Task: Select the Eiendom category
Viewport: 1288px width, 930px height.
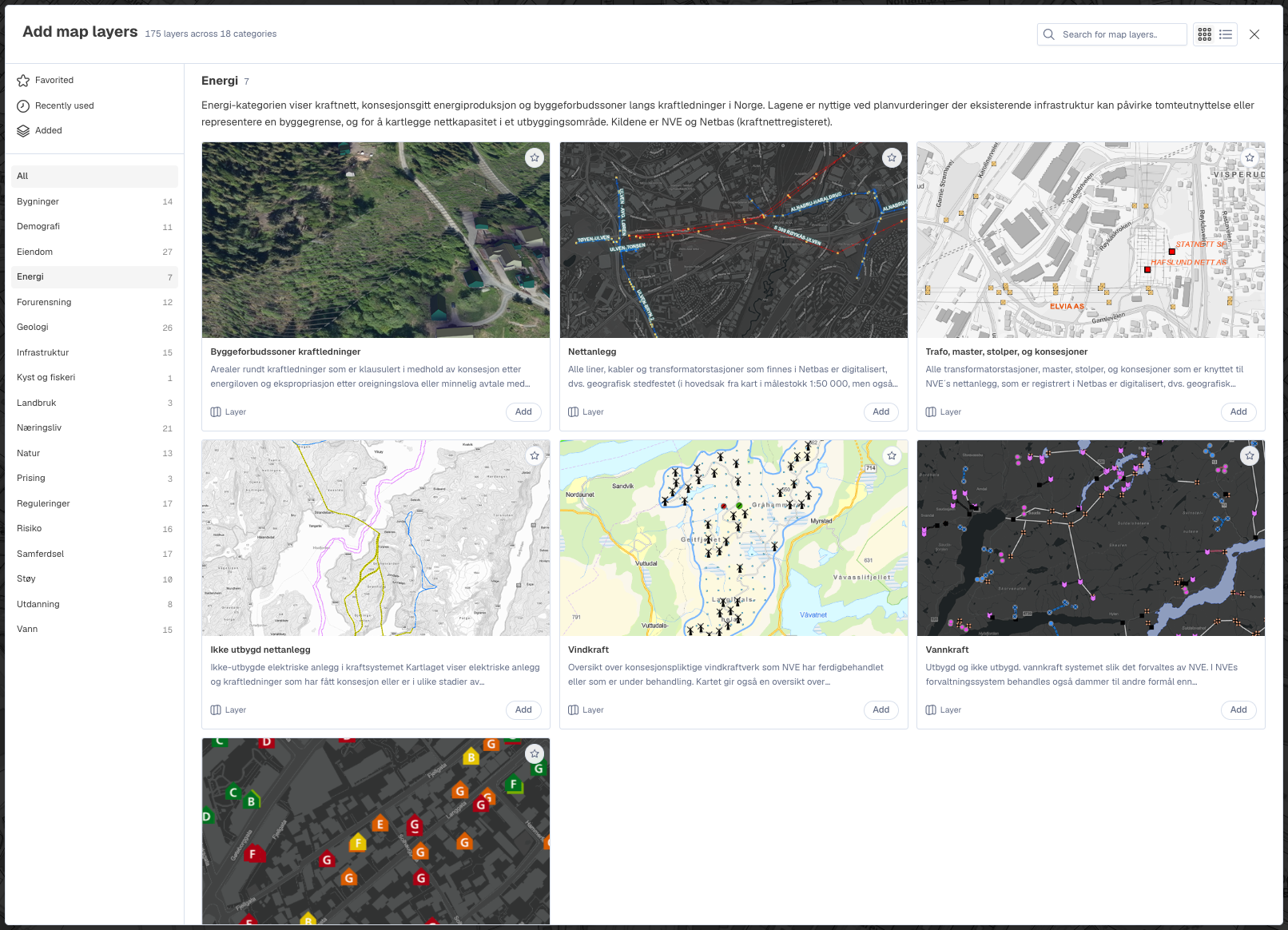Action: [94, 252]
